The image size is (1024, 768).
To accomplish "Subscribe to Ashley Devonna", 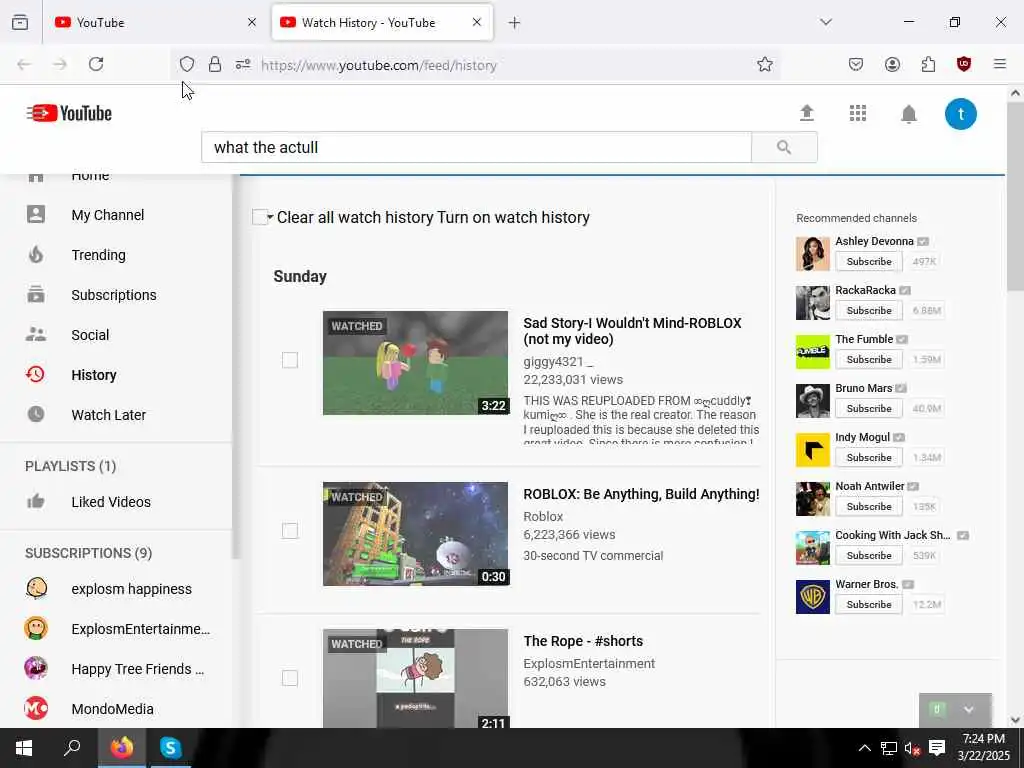I will (869, 261).
